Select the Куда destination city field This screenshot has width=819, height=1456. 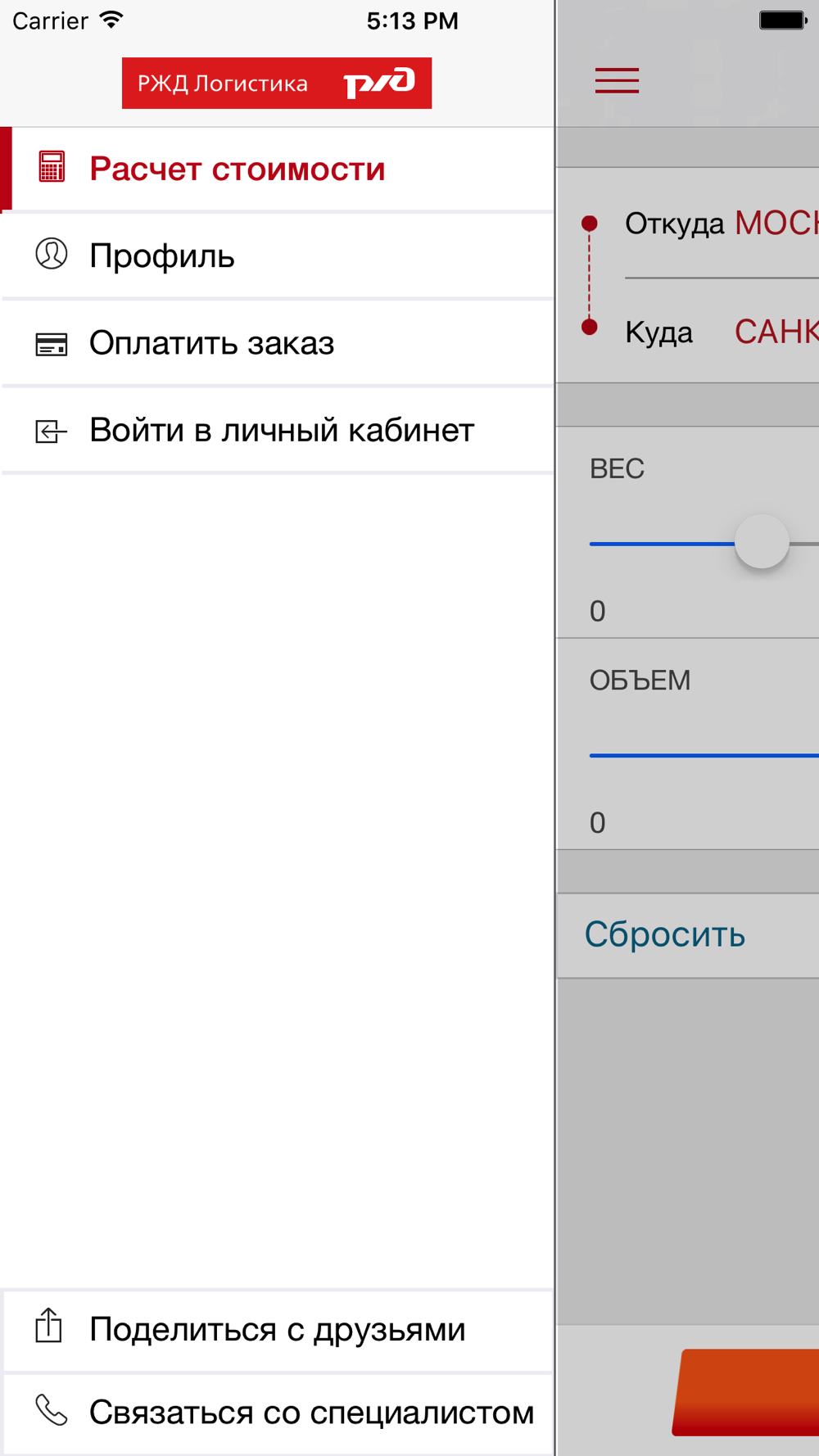tap(722, 332)
